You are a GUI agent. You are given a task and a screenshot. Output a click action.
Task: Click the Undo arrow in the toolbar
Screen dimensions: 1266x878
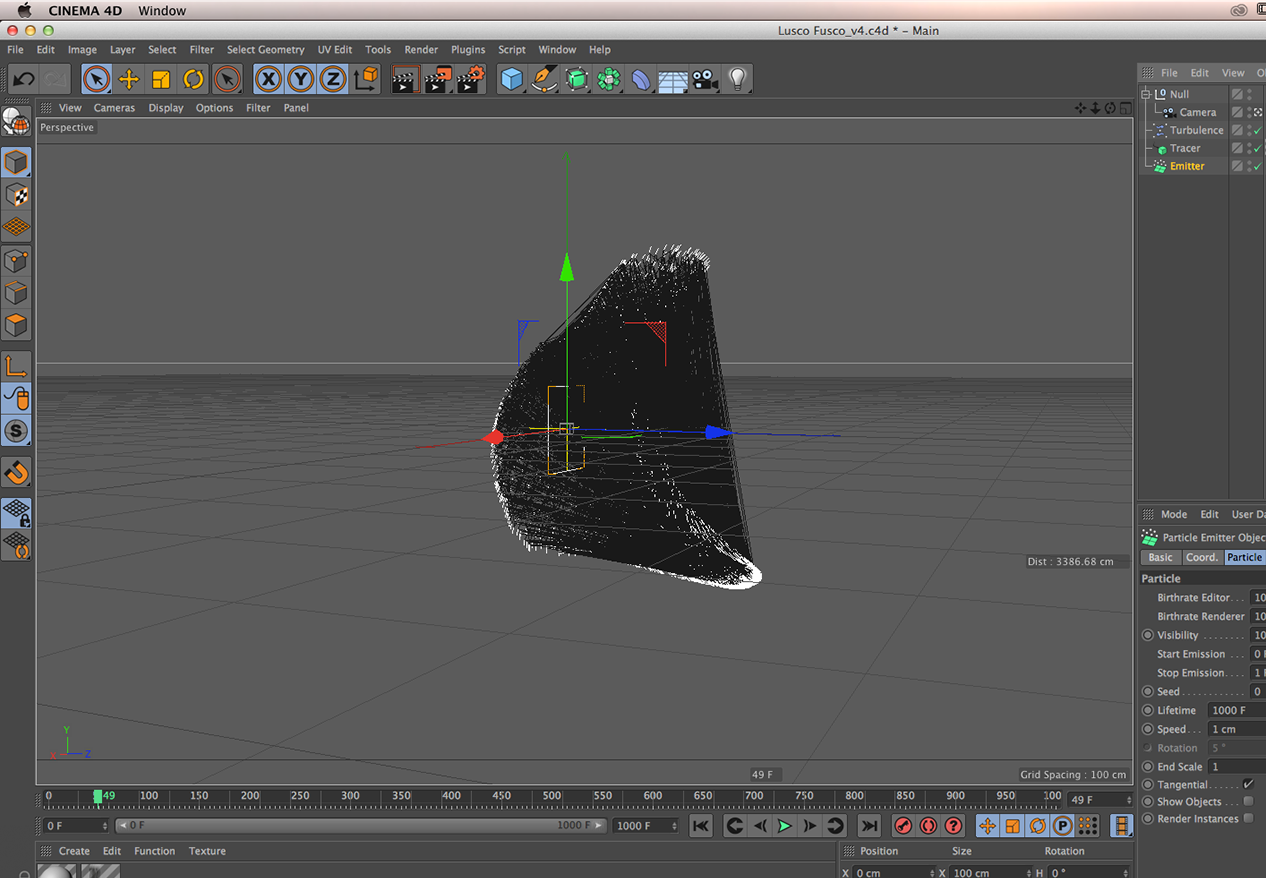23,79
